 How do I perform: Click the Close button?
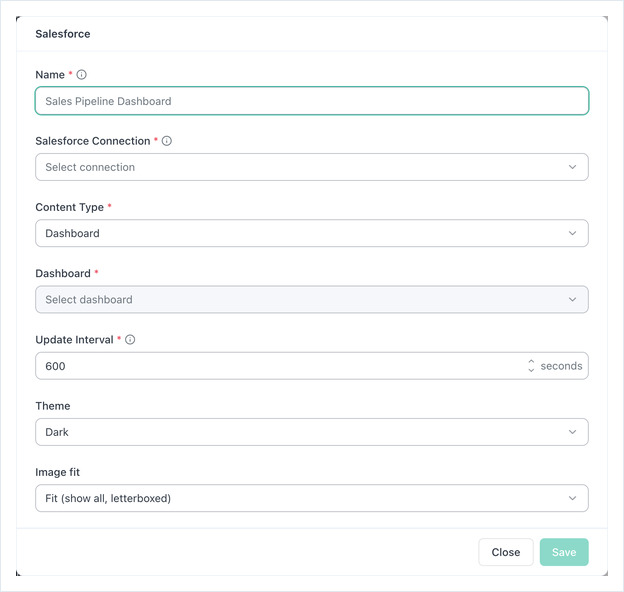[x=506, y=552]
